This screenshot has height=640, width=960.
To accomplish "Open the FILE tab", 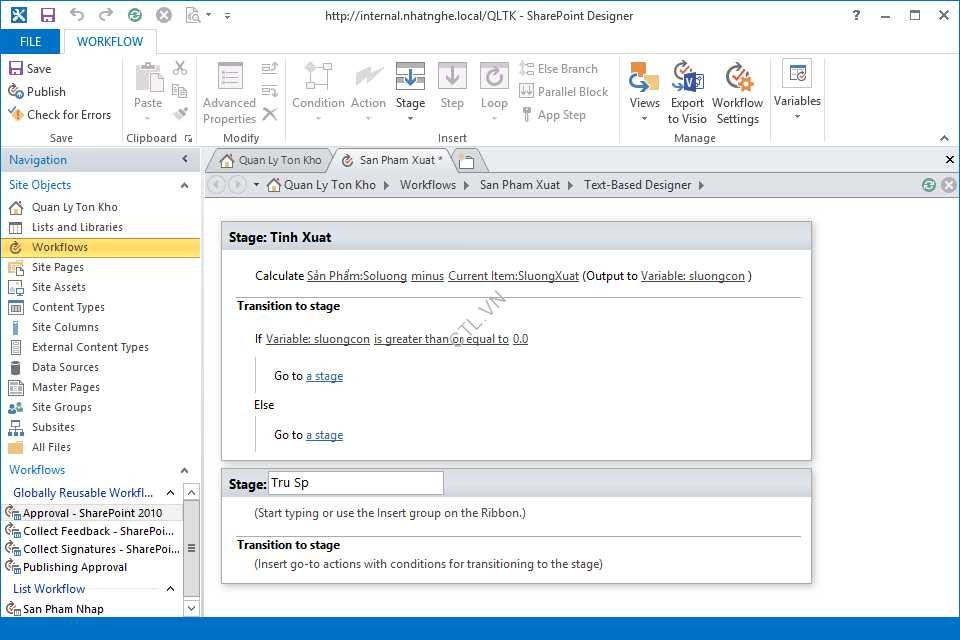I will click(30, 42).
